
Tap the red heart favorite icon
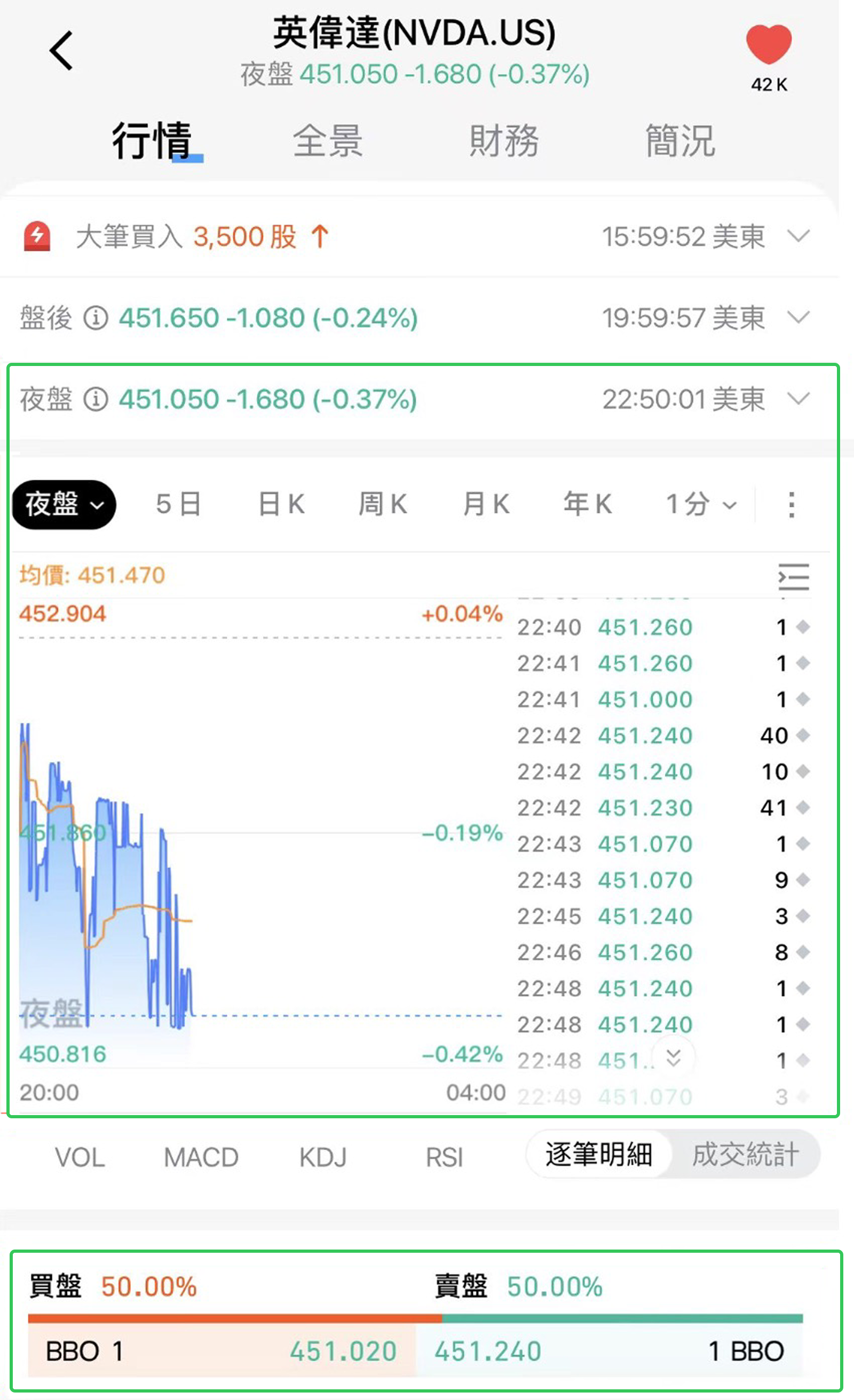pyautogui.click(x=769, y=44)
